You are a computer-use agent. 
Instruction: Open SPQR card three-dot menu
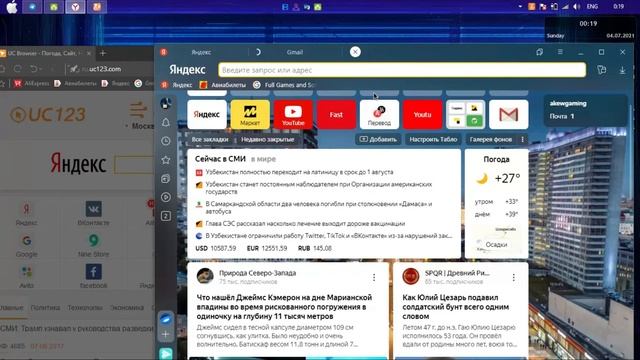(513, 278)
